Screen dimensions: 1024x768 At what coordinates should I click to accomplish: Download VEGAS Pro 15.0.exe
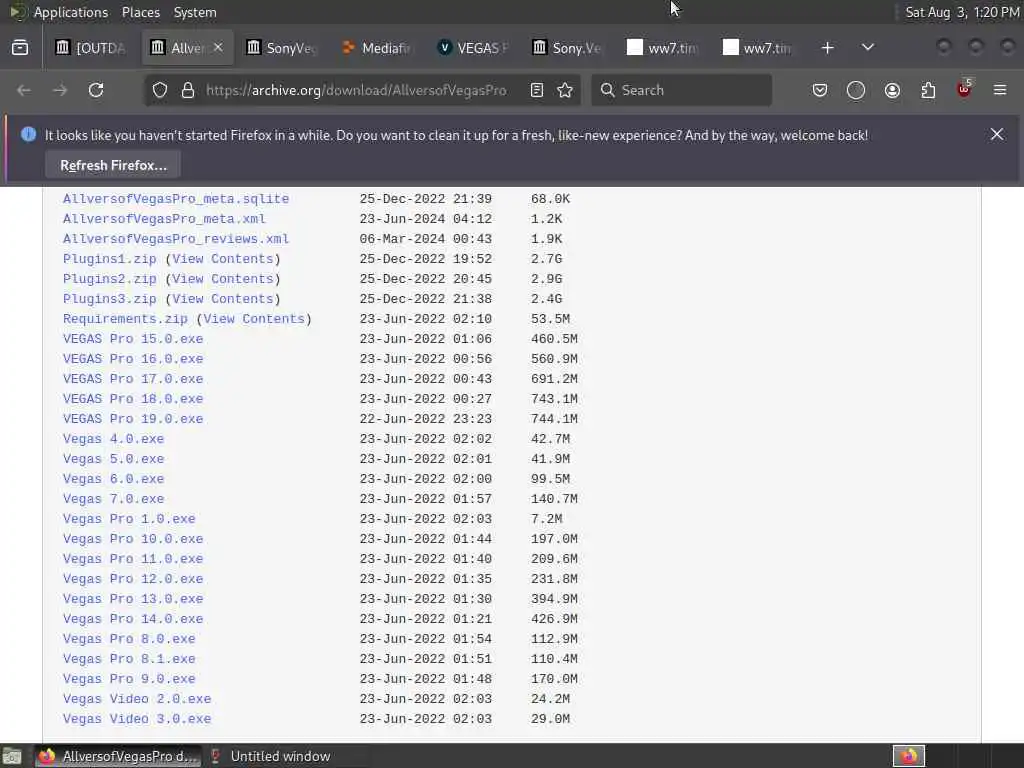[x=133, y=339]
